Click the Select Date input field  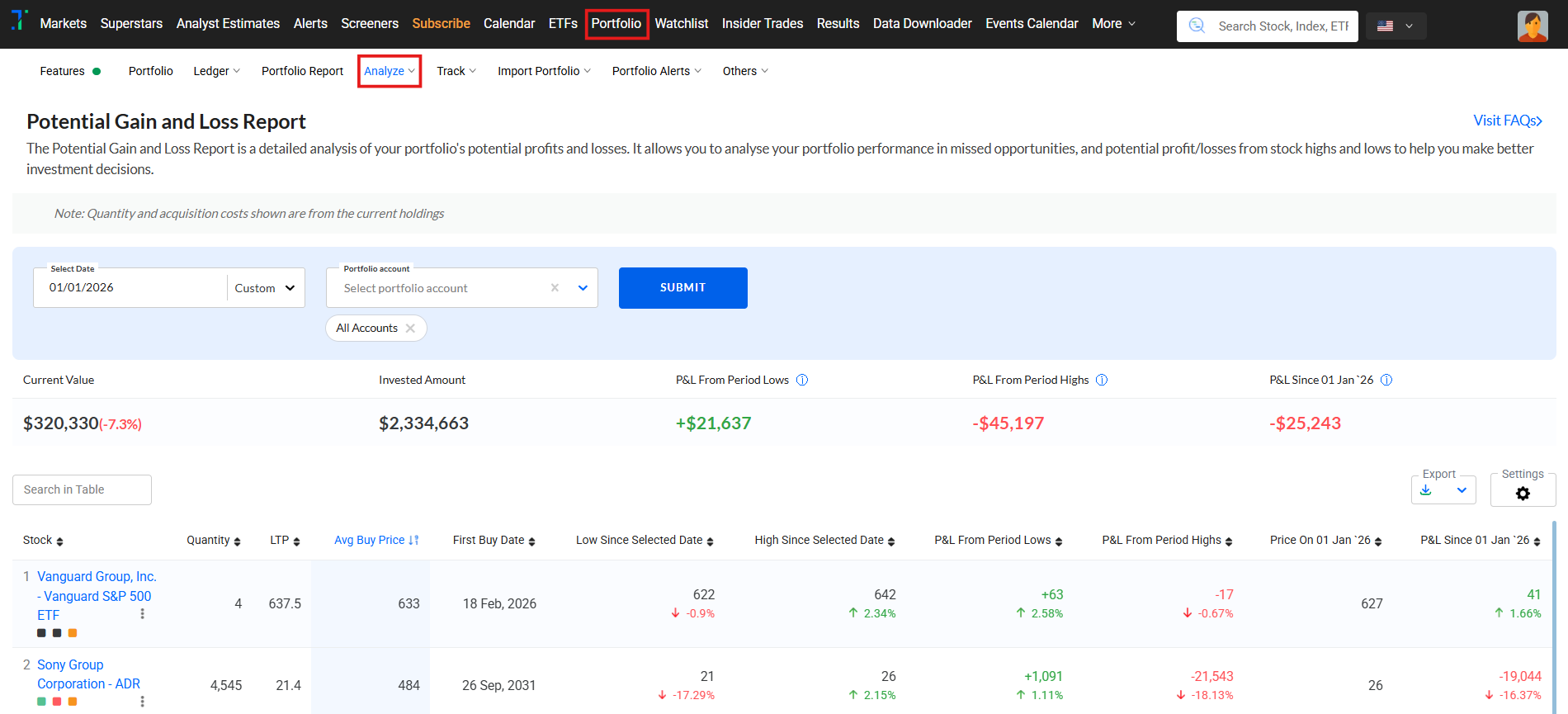pyautogui.click(x=130, y=288)
